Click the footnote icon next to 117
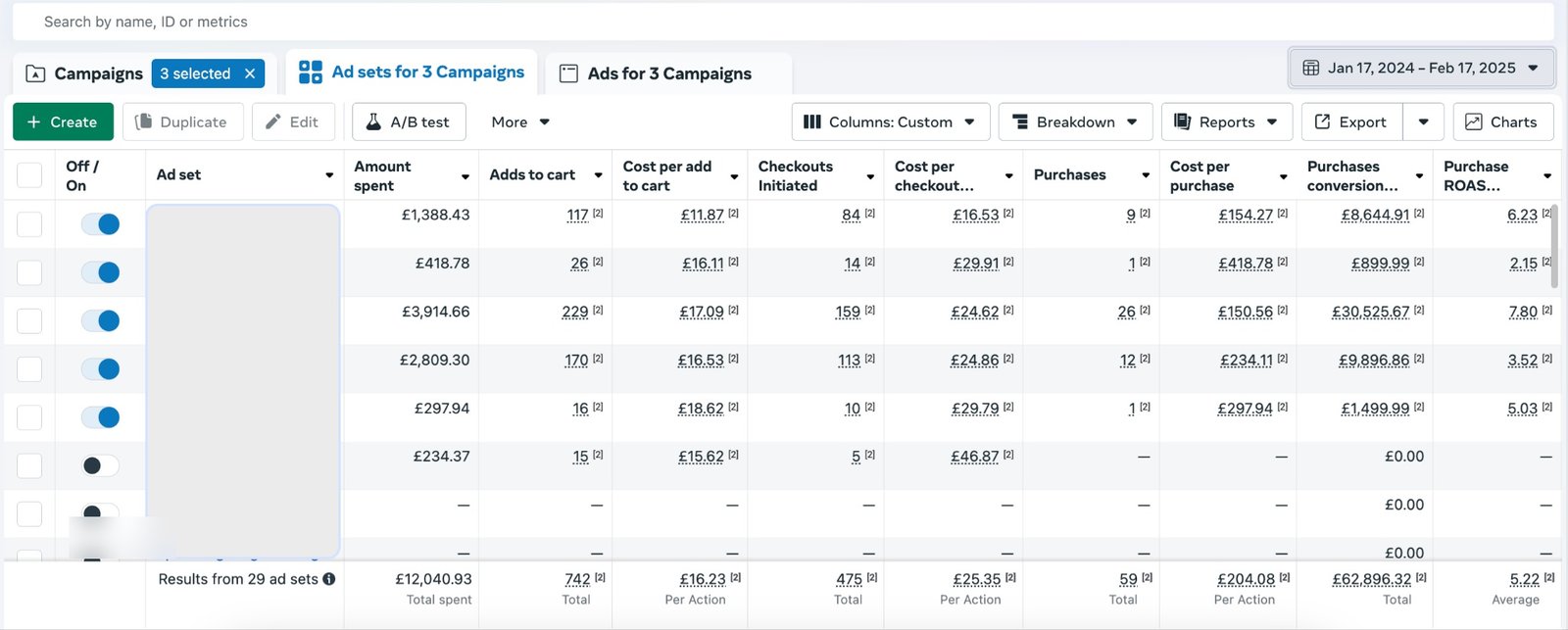The width and height of the screenshot is (1568, 630). pos(598,213)
